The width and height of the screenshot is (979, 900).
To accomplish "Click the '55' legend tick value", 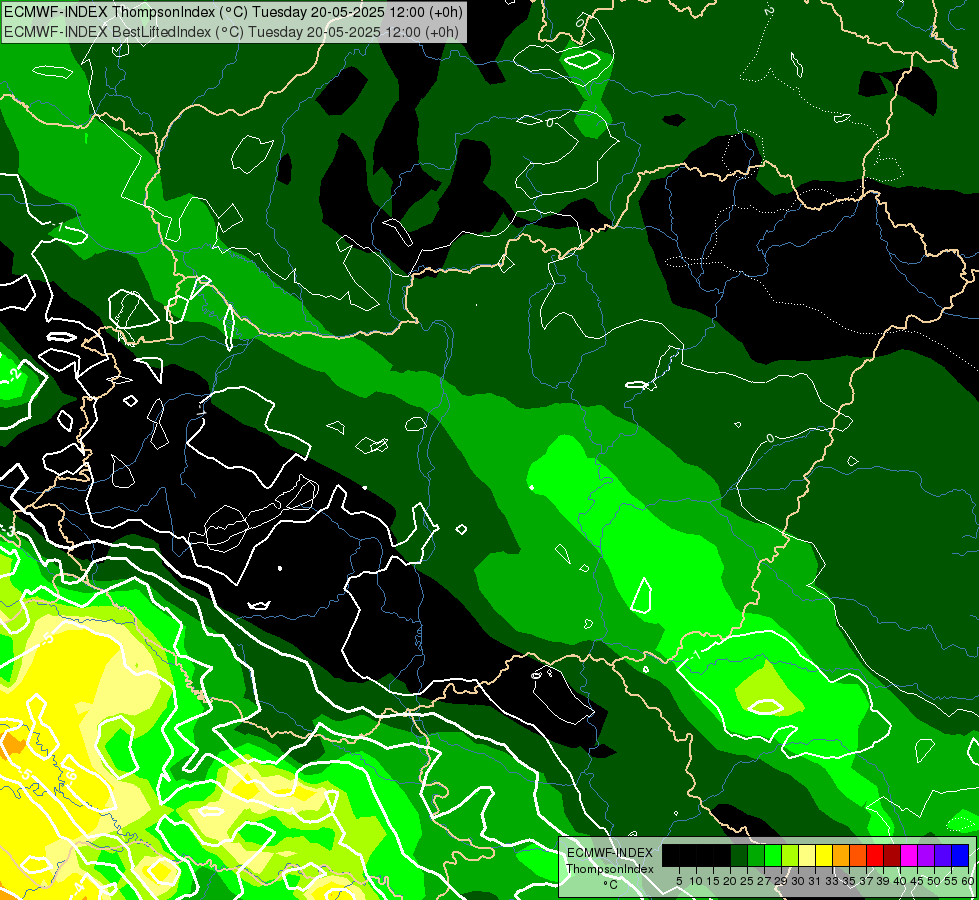I will (952, 881).
